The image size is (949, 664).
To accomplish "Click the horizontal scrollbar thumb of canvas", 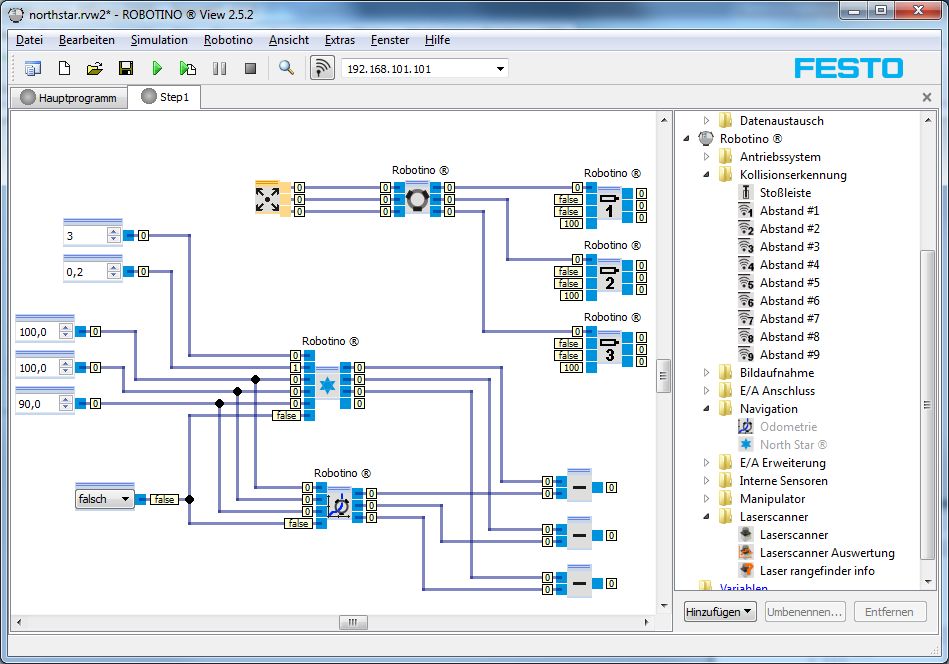I will (353, 622).
